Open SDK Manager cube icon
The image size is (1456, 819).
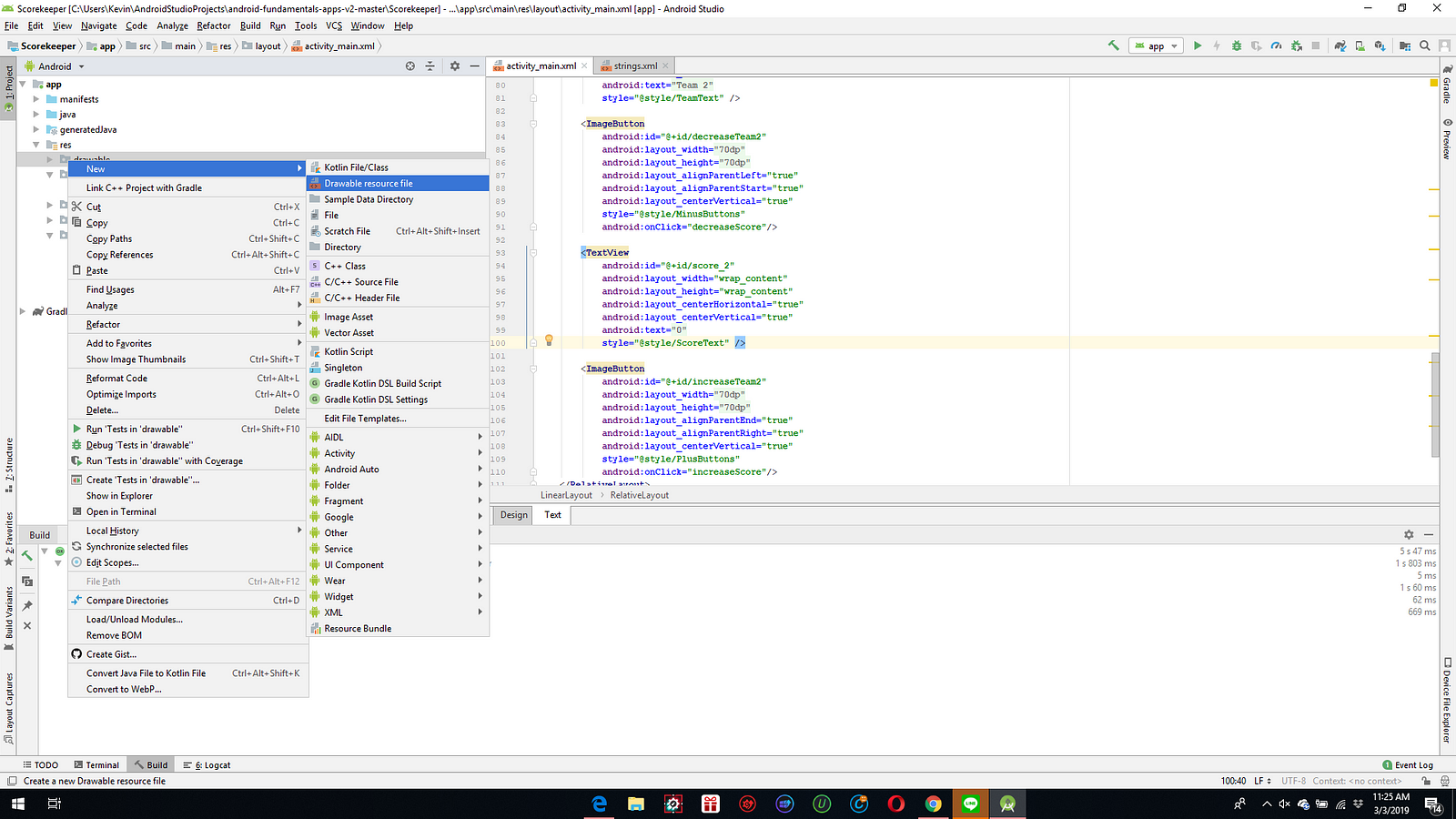click(x=1380, y=45)
